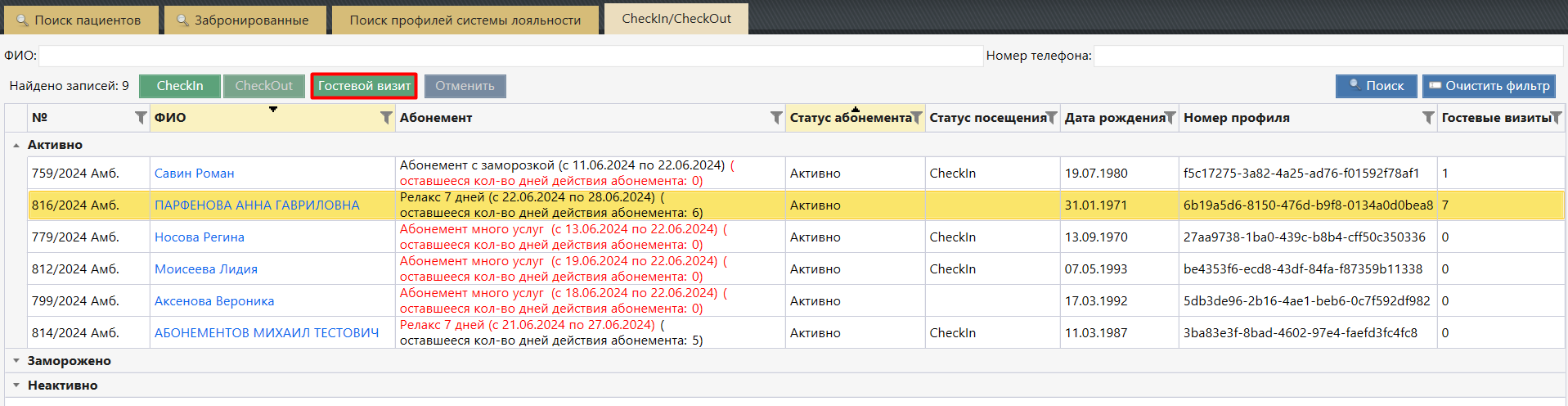
Task: Open patient link Савин Роман
Action: [x=195, y=174]
